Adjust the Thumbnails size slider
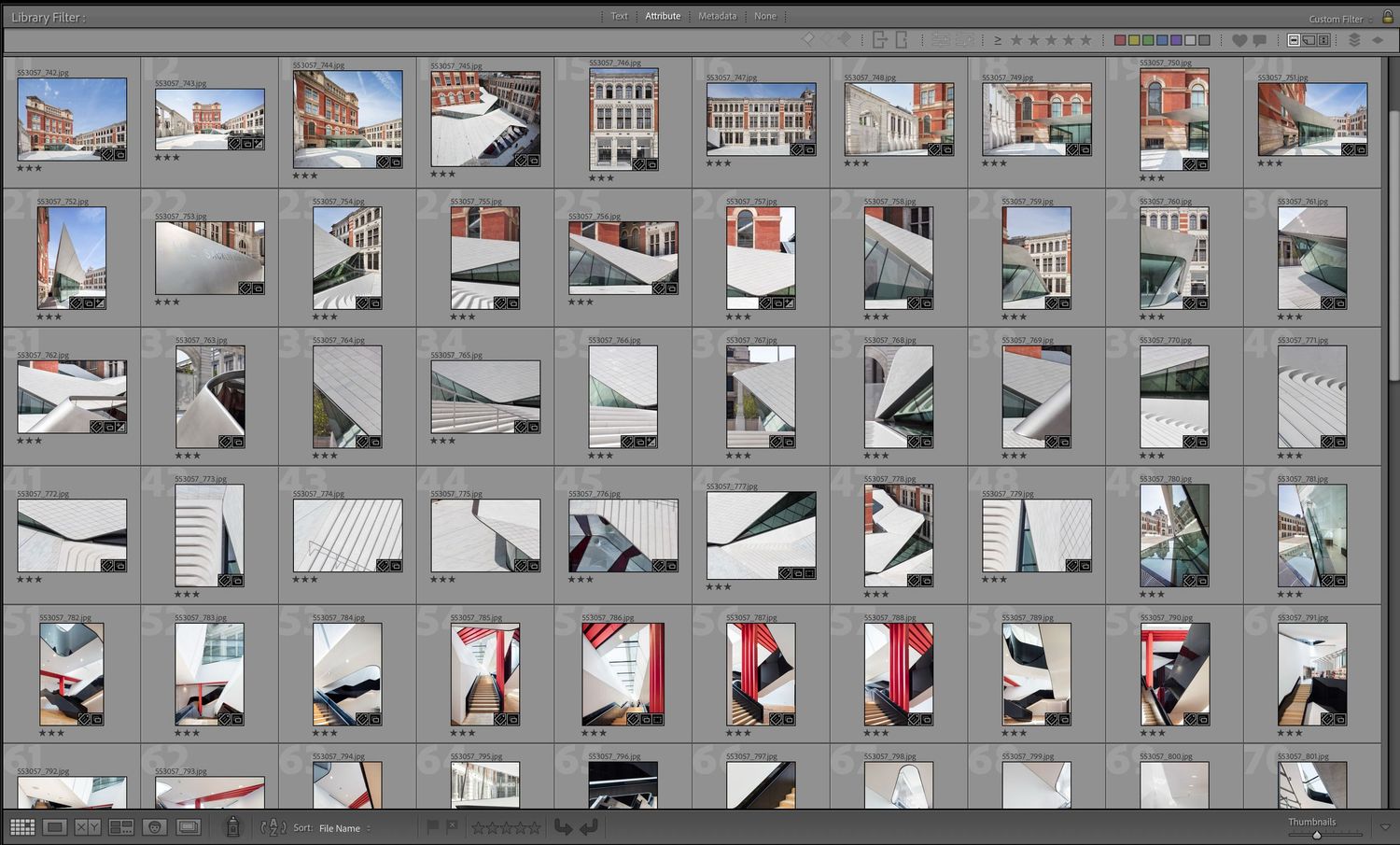The height and width of the screenshot is (845, 1400). point(1317,835)
